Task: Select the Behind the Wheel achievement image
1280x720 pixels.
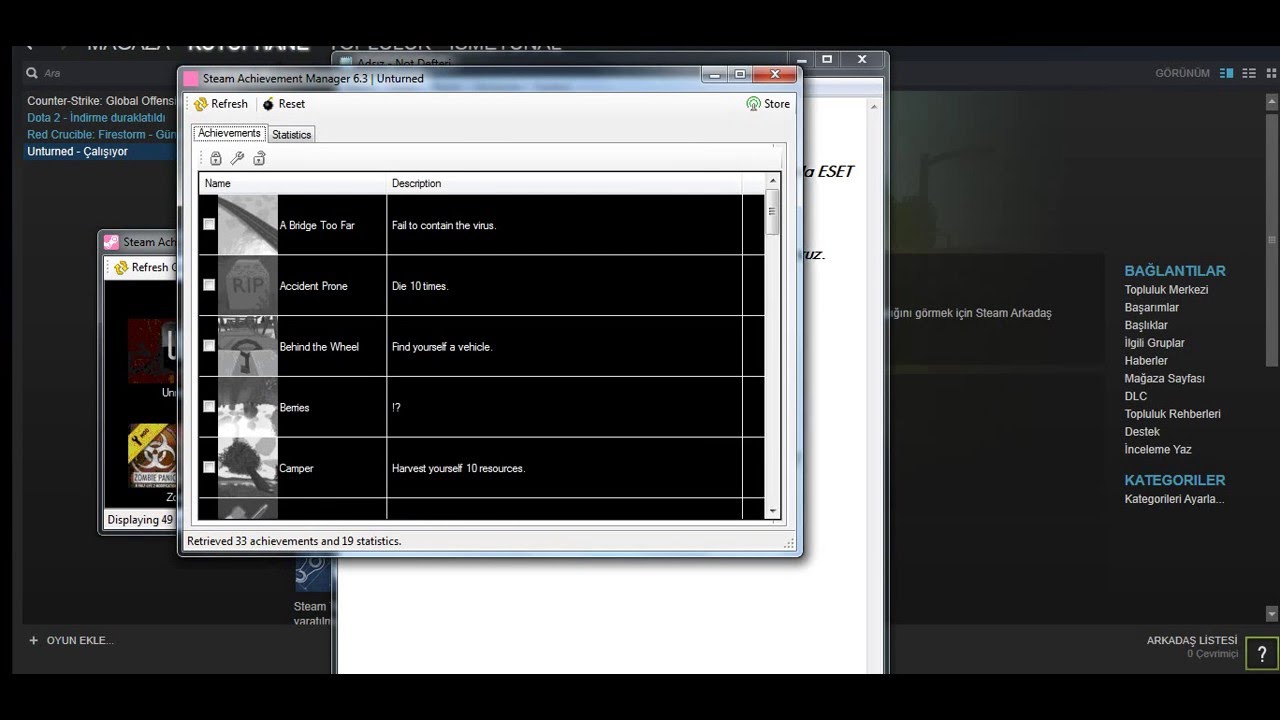Action: click(247, 347)
